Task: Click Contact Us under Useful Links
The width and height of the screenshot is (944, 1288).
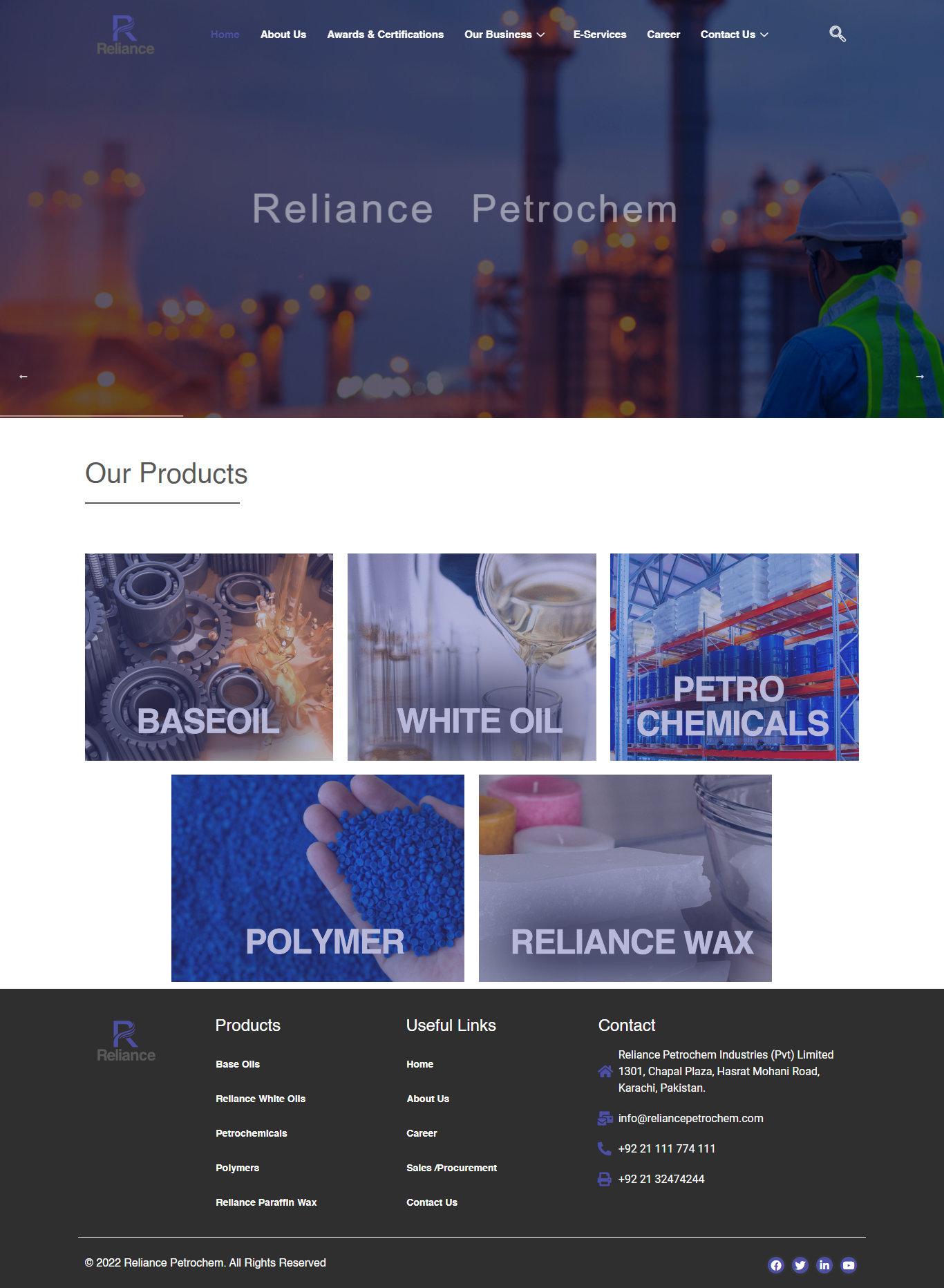Action: coord(432,1202)
